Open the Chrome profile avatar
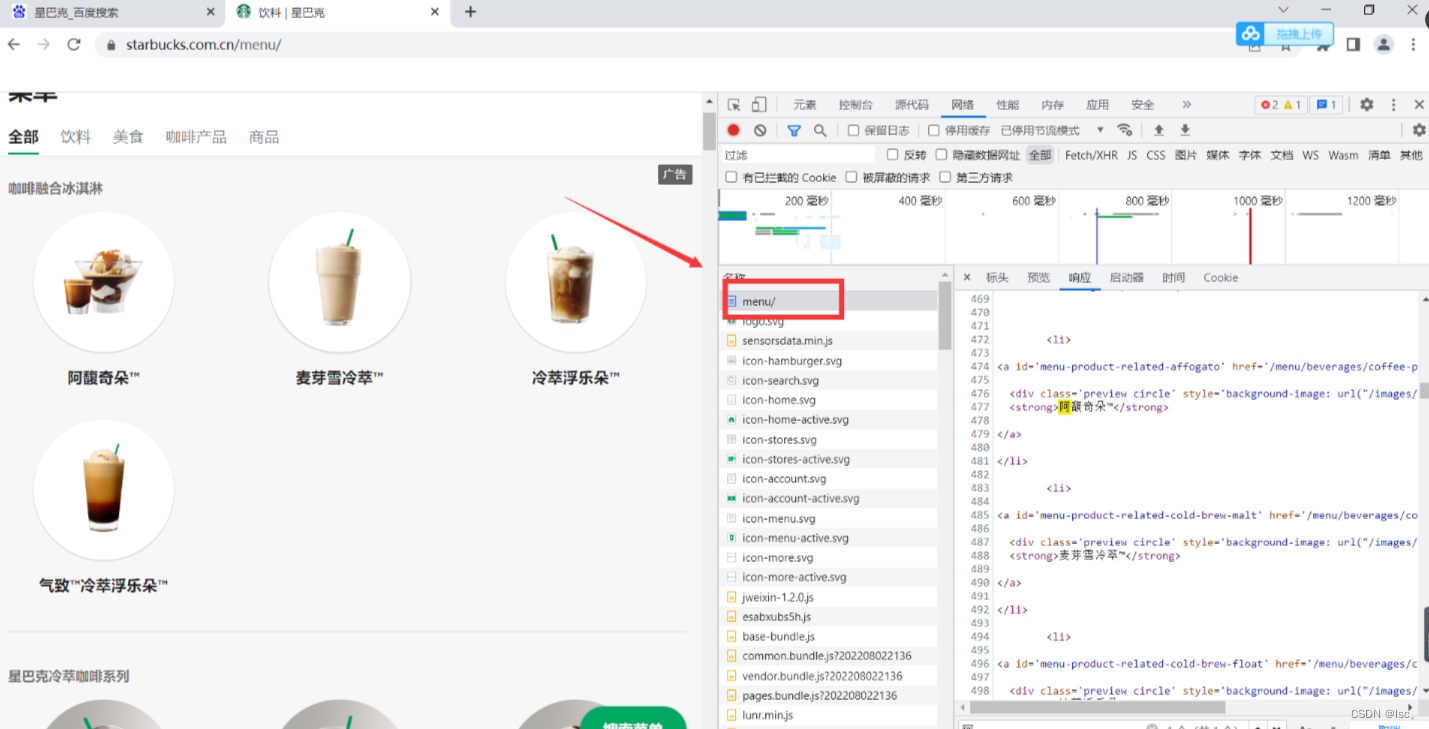 pos(1383,44)
